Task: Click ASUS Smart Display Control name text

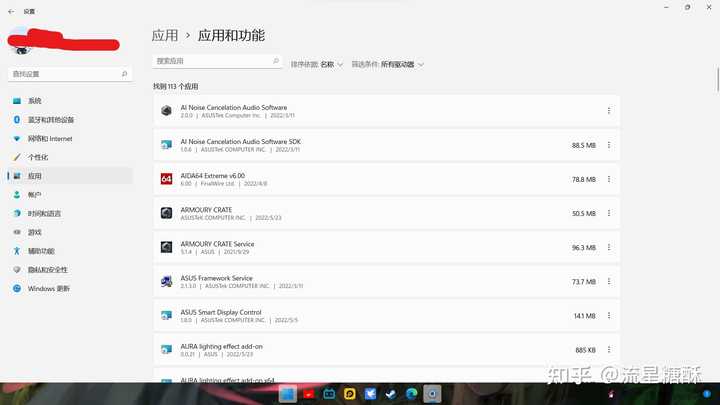Action: coord(221,312)
